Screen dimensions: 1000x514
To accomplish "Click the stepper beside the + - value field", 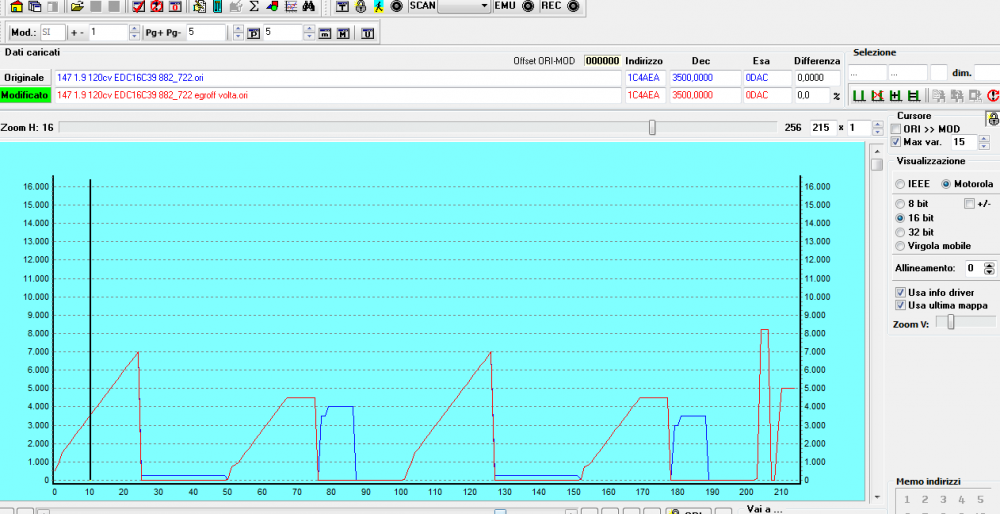I will point(134,33).
